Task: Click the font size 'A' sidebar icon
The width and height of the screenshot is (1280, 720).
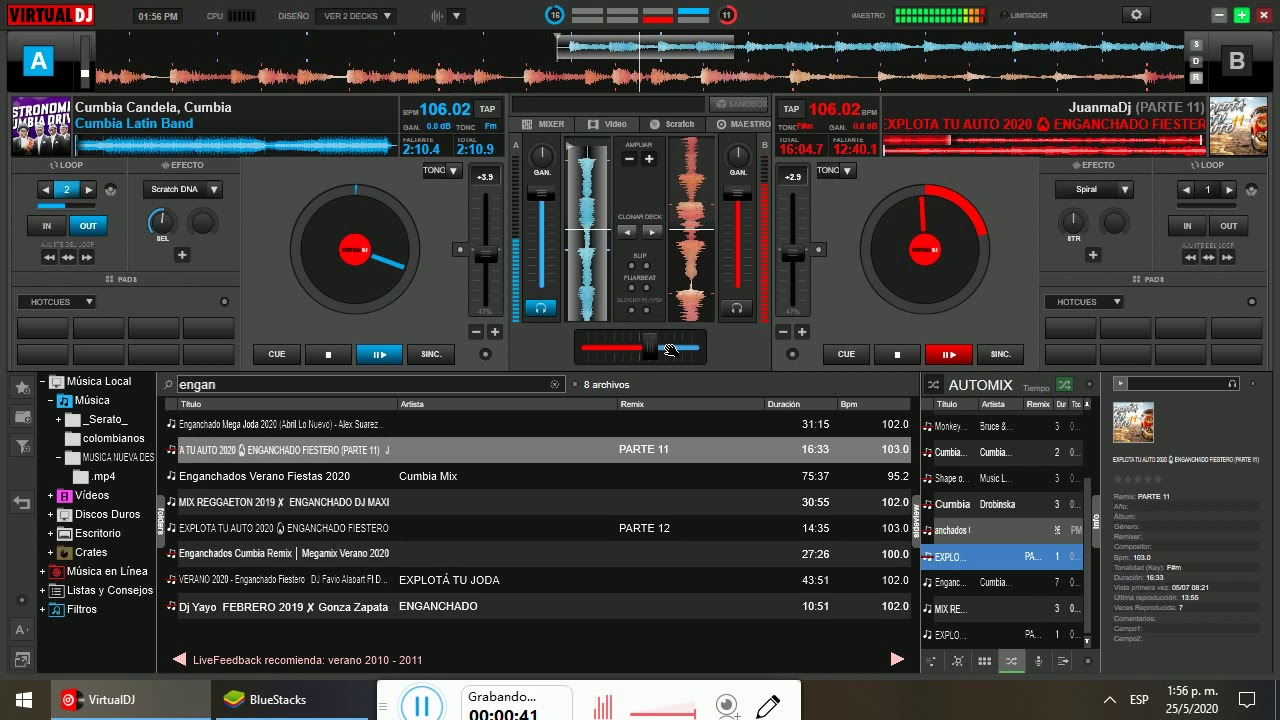Action: point(22,630)
